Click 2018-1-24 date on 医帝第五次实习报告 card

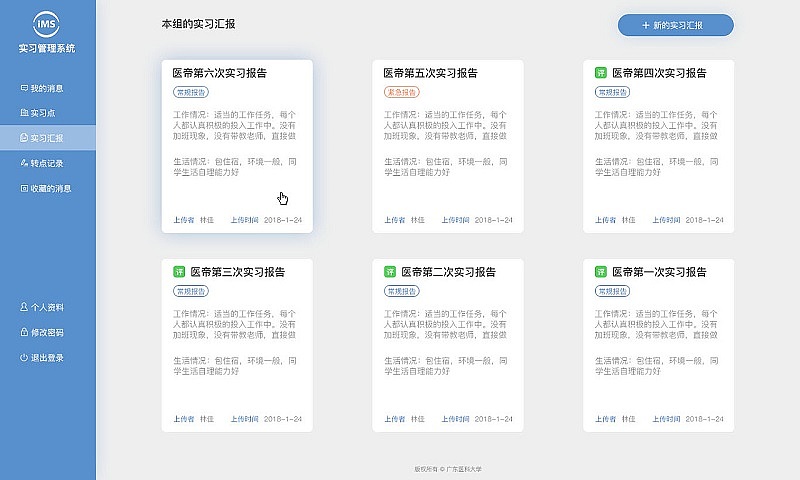coord(493,220)
